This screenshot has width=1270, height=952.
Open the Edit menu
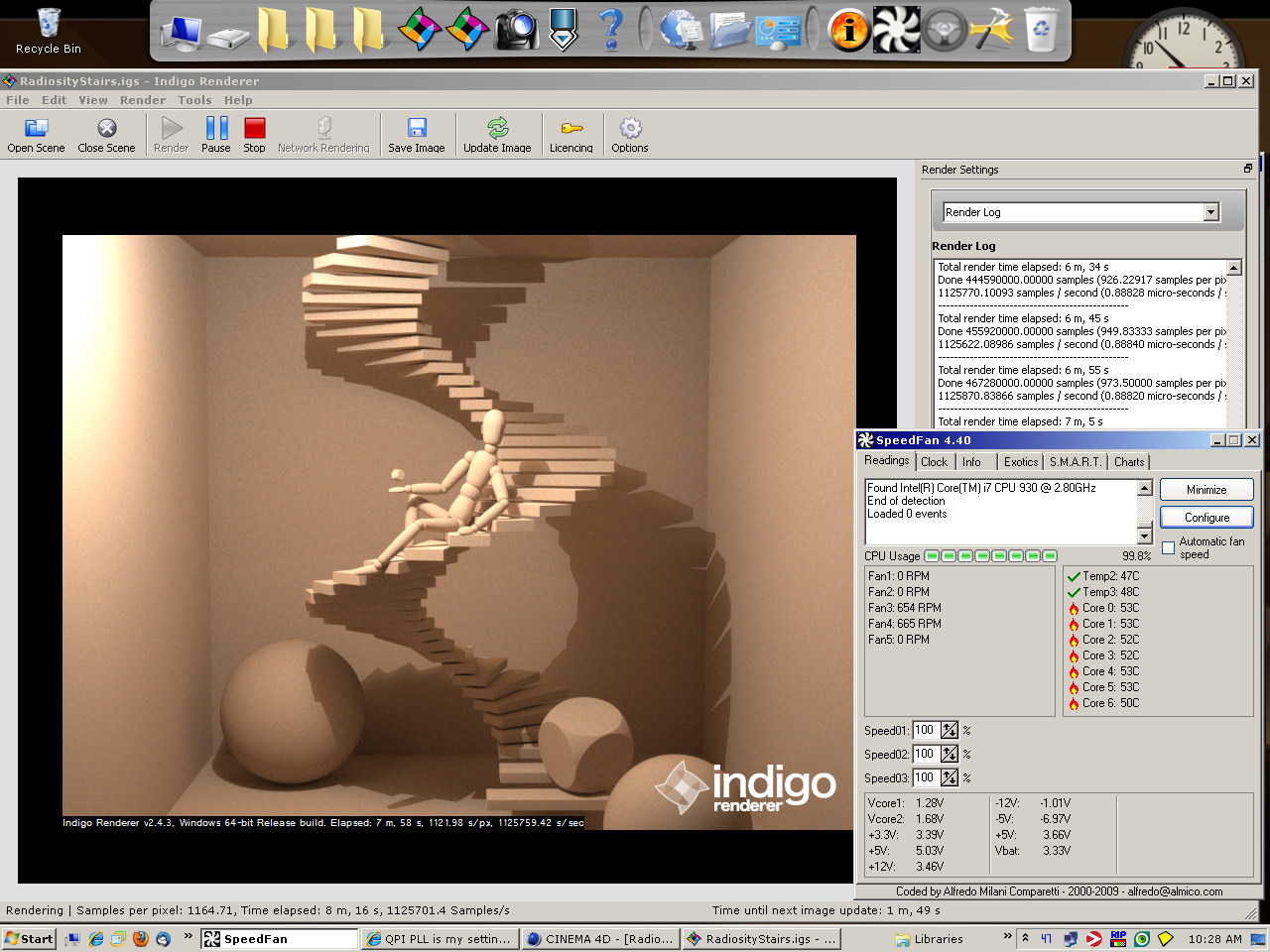(55, 100)
